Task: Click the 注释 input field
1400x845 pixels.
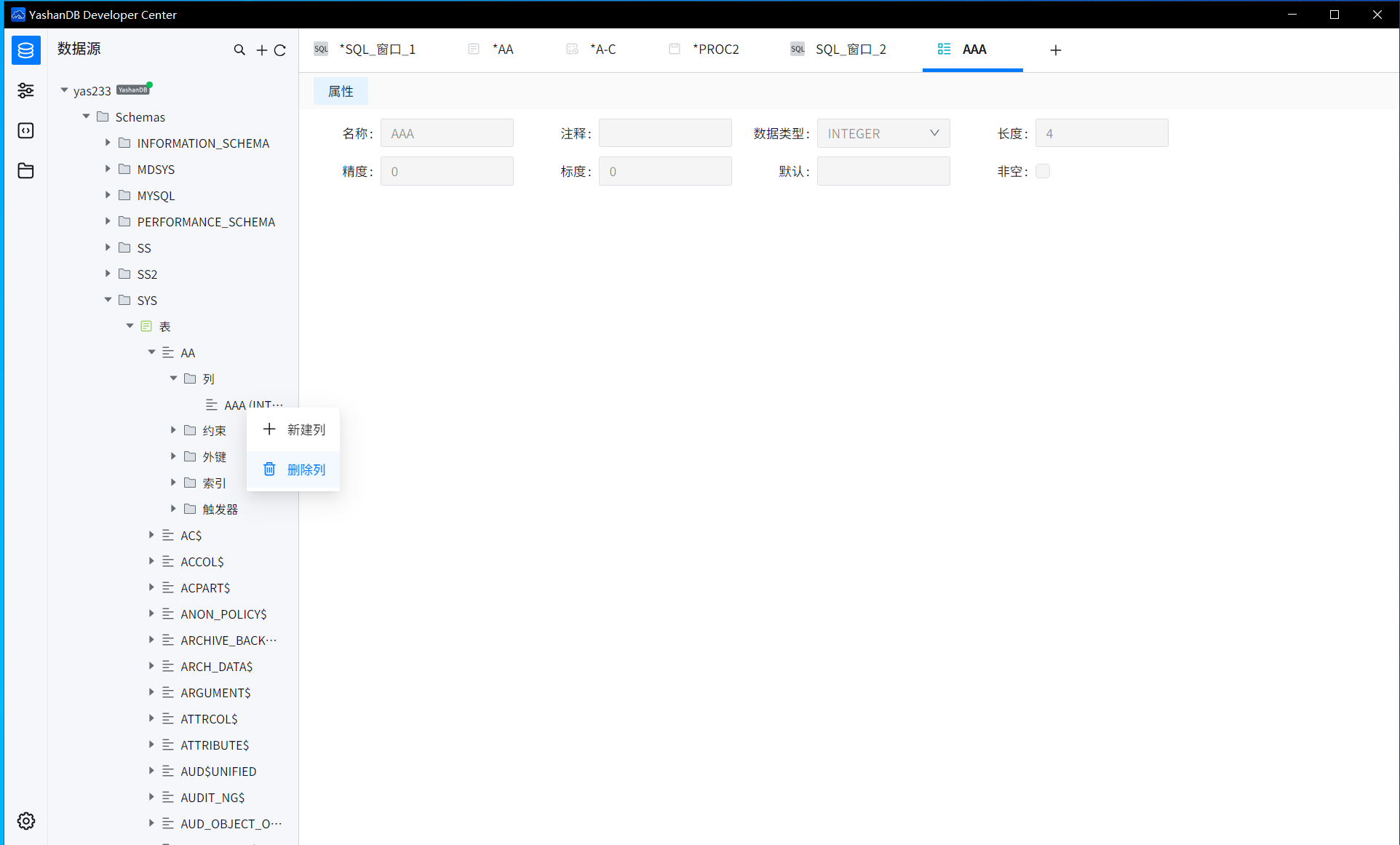Action: pos(665,133)
